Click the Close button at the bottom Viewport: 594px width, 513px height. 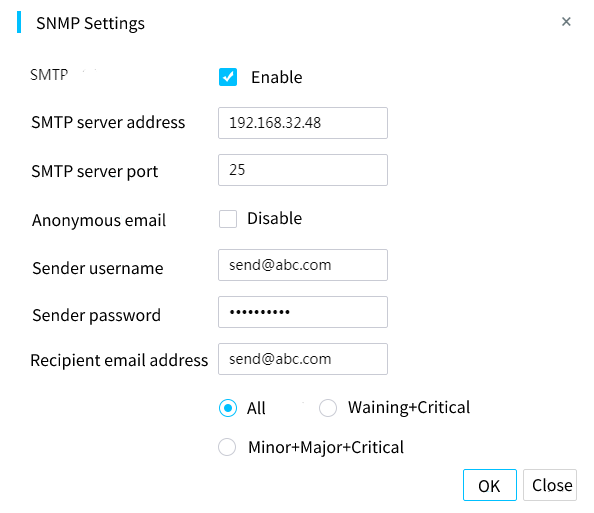coord(550,485)
